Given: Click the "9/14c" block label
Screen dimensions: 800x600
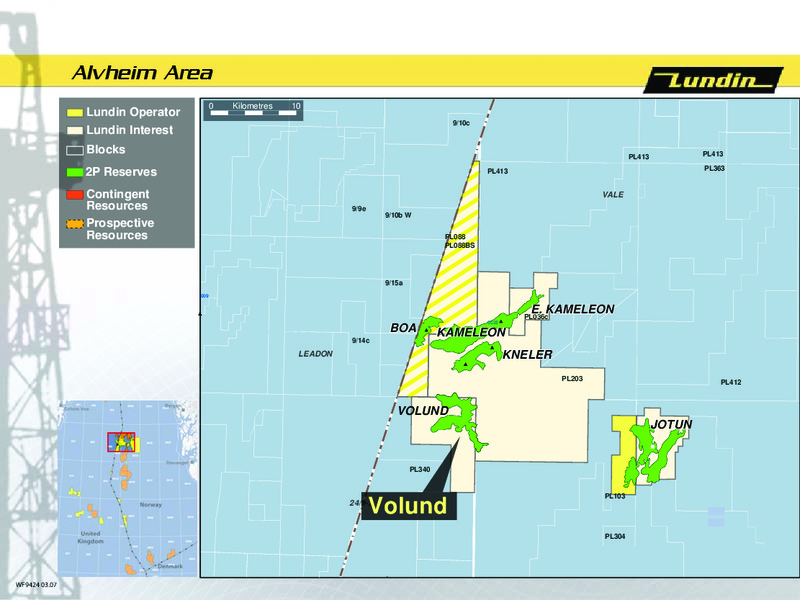Looking at the screenshot, I should point(361,340).
